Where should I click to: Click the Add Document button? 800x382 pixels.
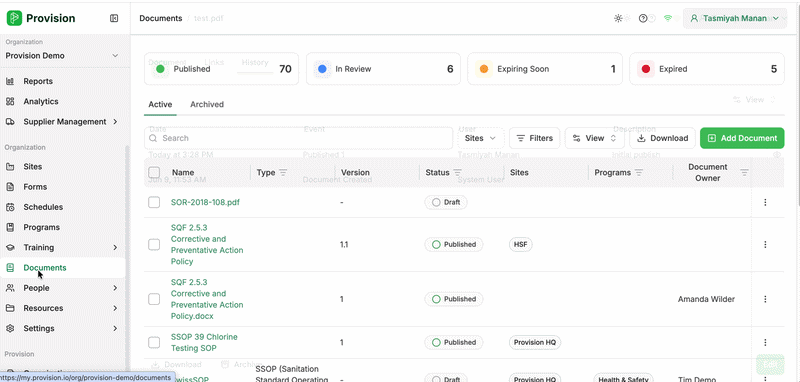pos(742,138)
